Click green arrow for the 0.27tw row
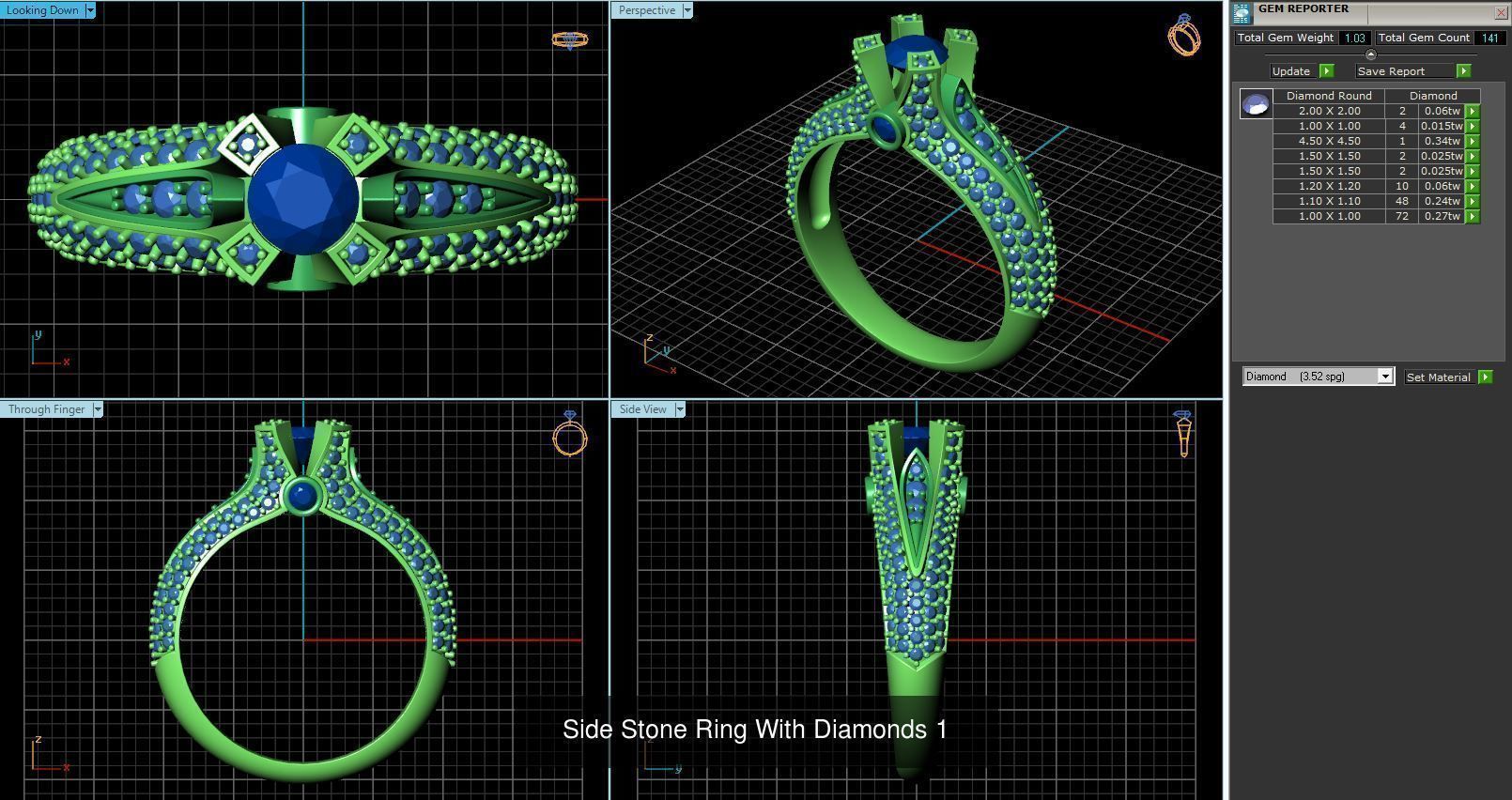Viewport: 1512px width, 800px height. (1473, 216)
